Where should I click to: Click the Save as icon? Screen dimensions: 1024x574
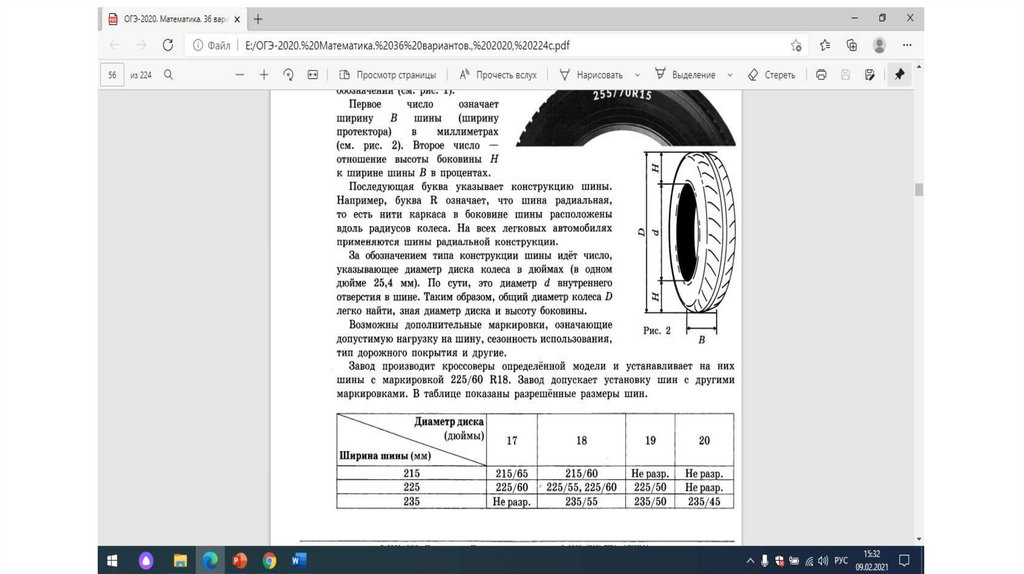[869, 75]
